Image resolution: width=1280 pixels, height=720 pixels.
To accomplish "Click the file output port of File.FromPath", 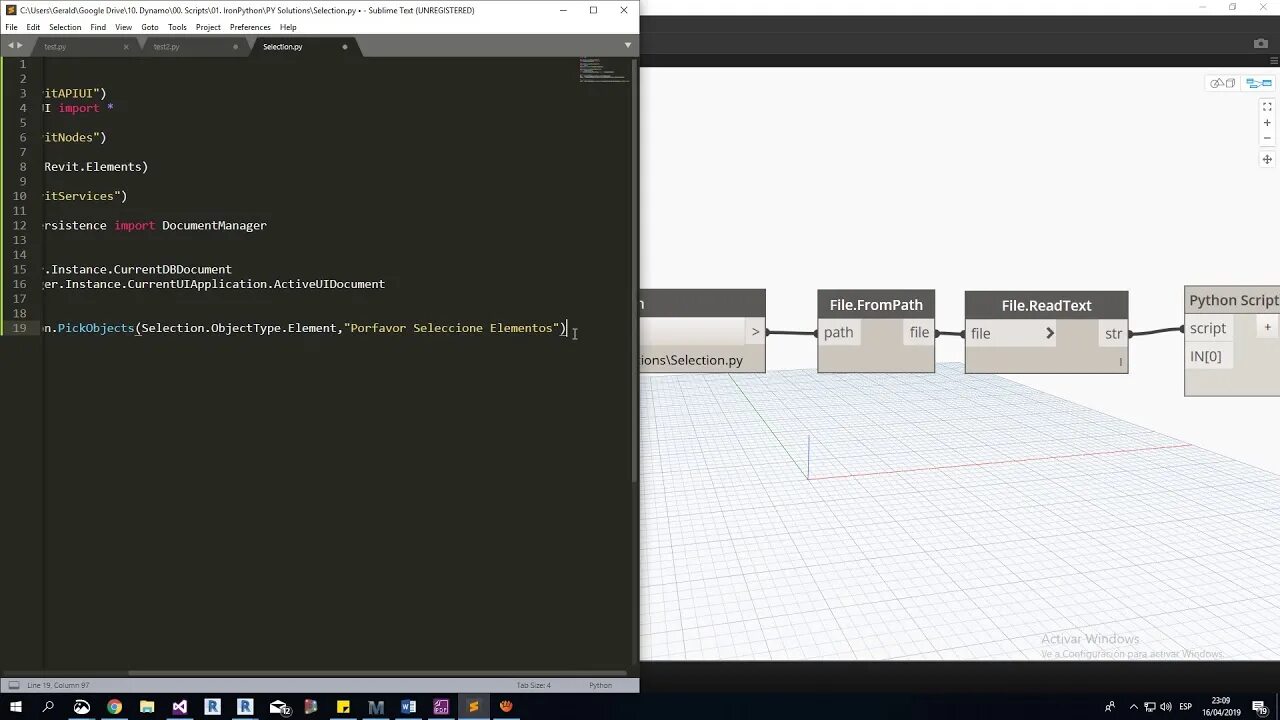I will [919, 333].
